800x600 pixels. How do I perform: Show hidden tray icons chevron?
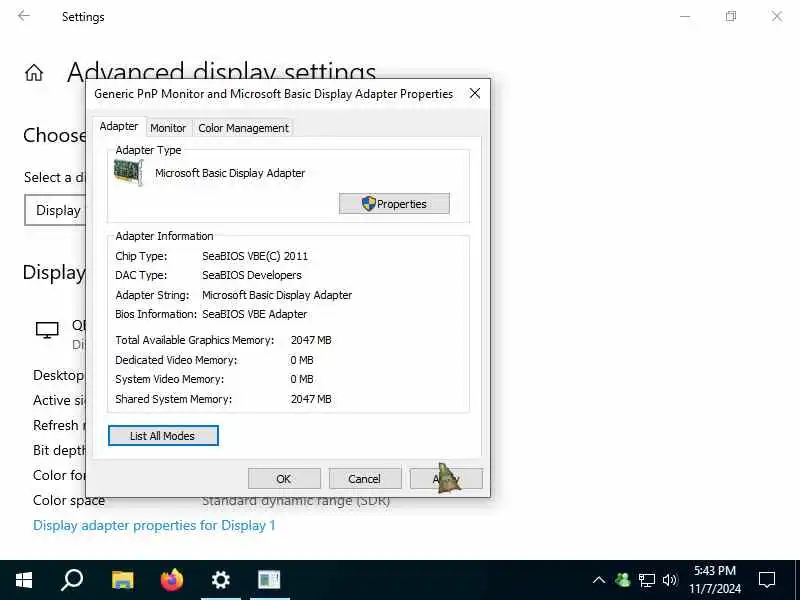(599, 580)
